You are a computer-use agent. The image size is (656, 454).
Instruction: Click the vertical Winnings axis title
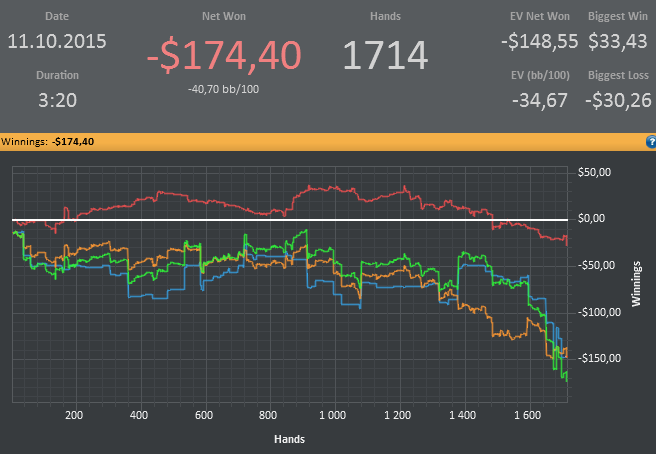[636, 284]
